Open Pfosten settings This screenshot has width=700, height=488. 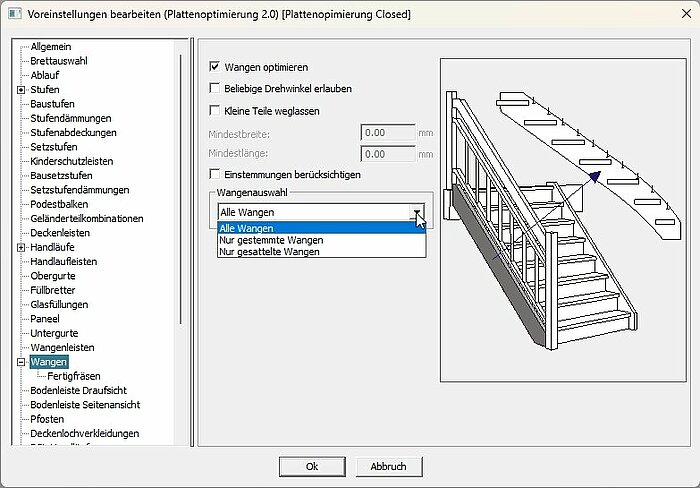(47, 419)
